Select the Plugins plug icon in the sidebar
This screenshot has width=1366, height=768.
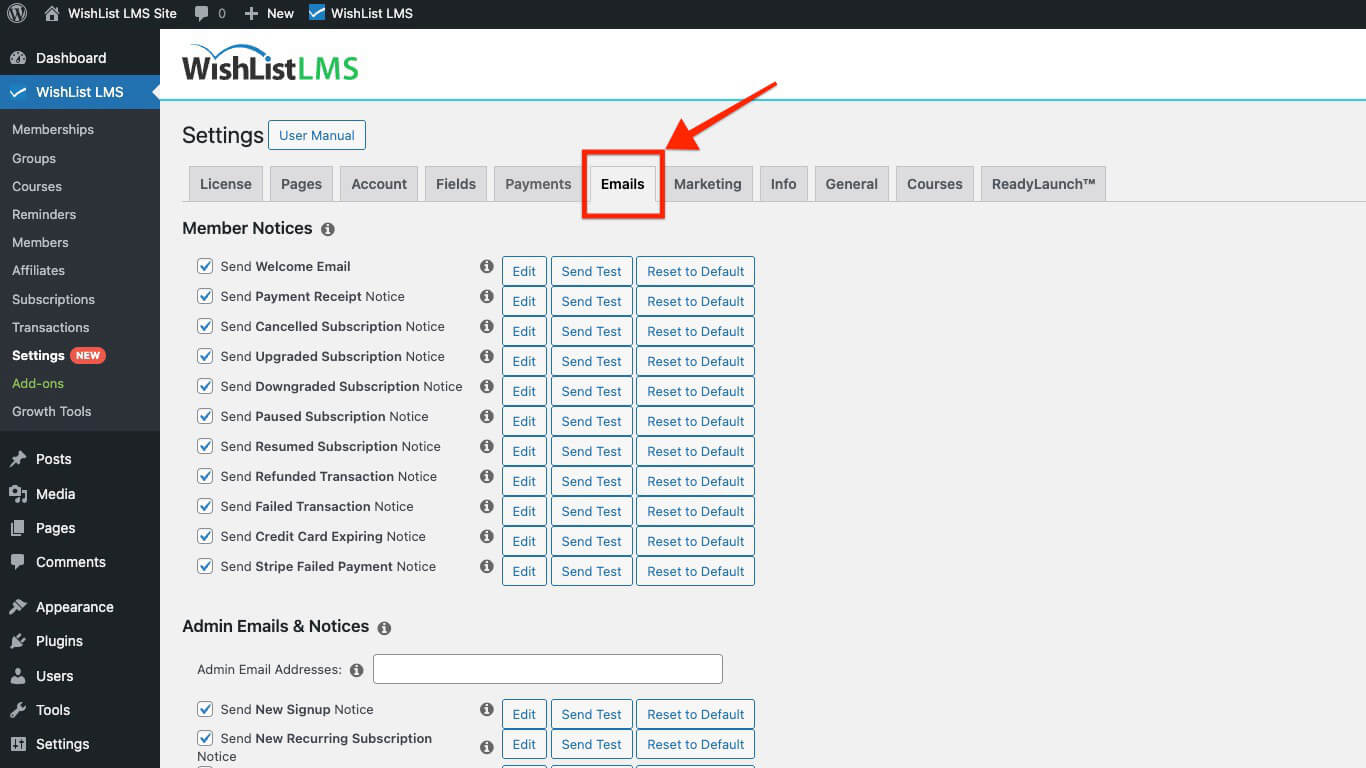17,641
